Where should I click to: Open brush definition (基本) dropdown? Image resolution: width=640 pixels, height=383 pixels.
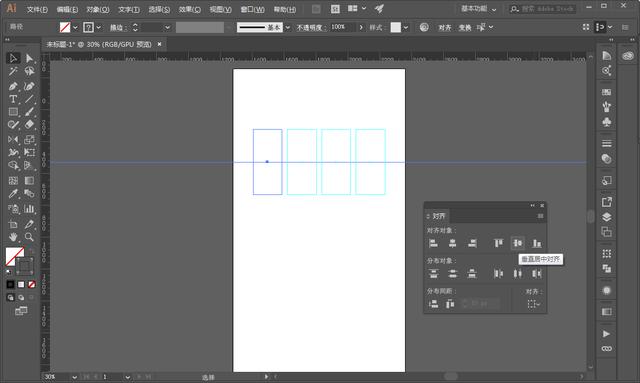[288, 27]
